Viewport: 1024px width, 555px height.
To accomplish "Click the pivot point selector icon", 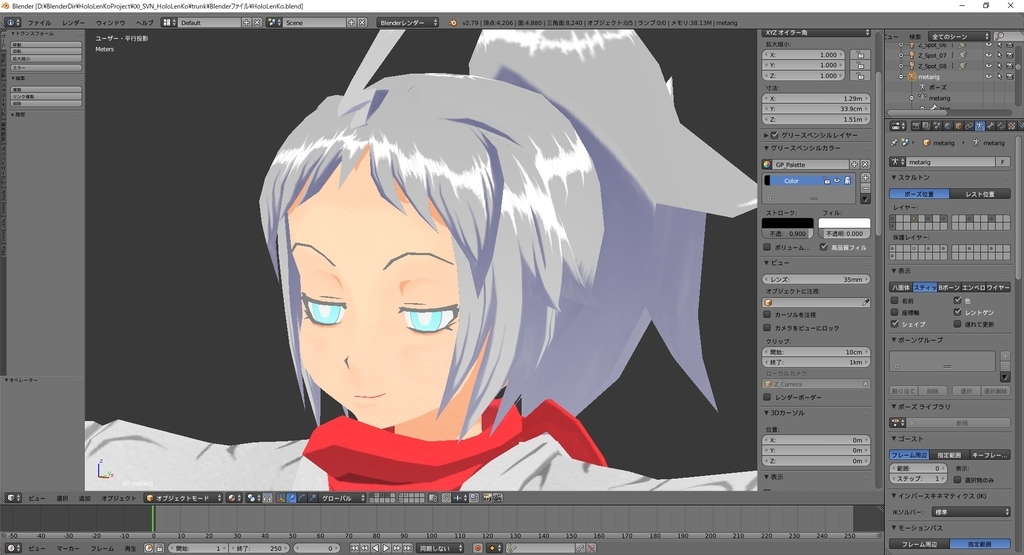I will (253, 498).
